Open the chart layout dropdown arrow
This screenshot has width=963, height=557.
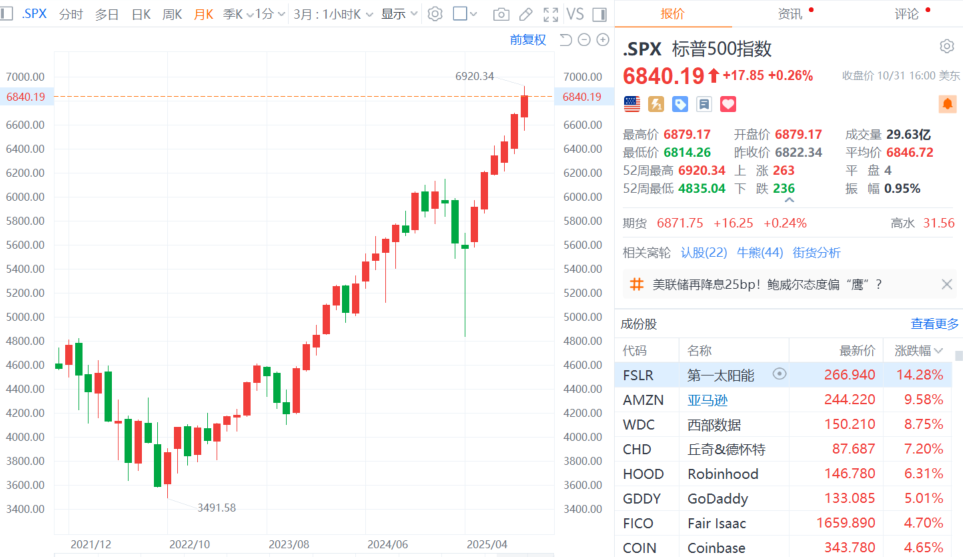pyautogui.click(x=474, y=14)
